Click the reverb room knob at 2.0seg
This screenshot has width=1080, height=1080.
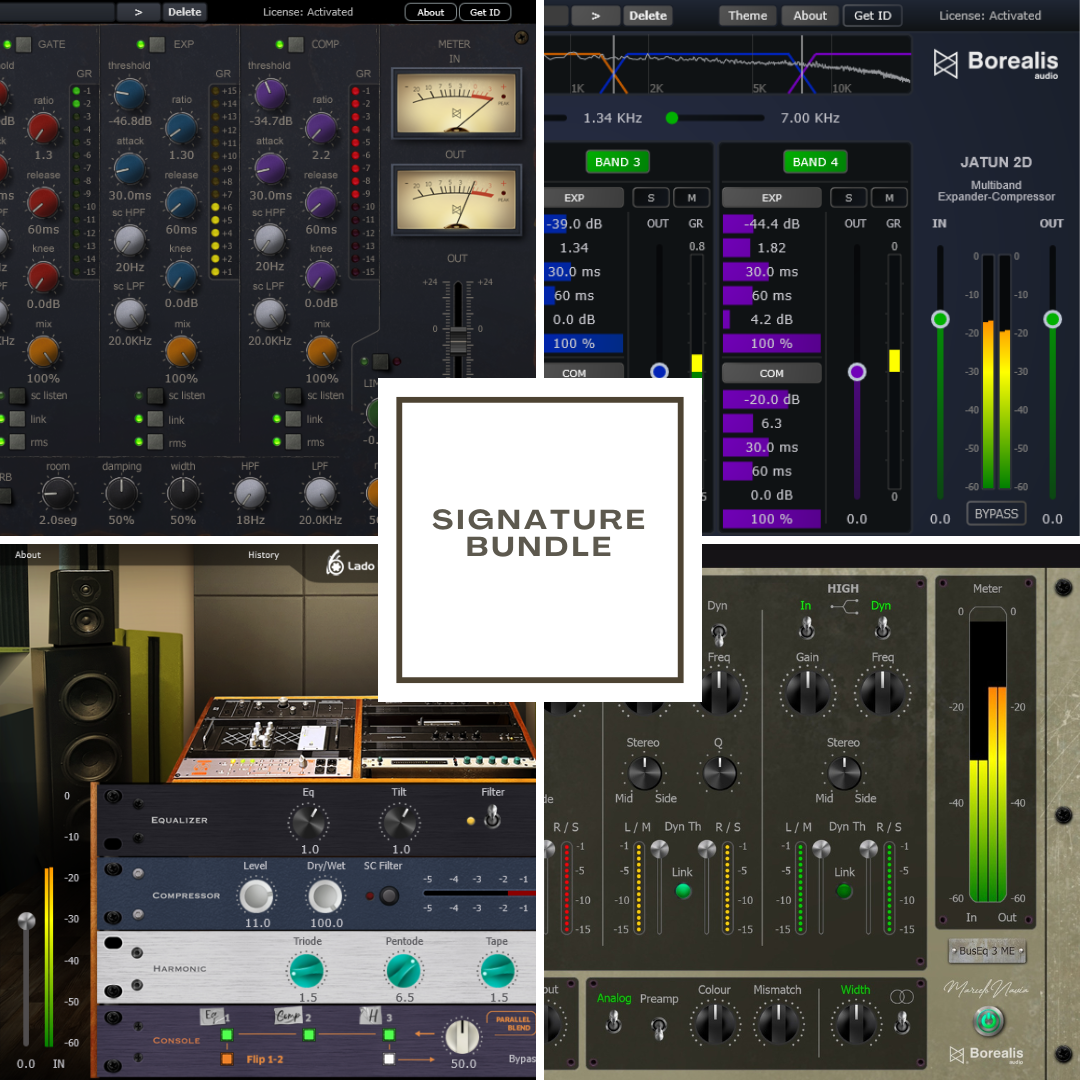tap(57, 493)
